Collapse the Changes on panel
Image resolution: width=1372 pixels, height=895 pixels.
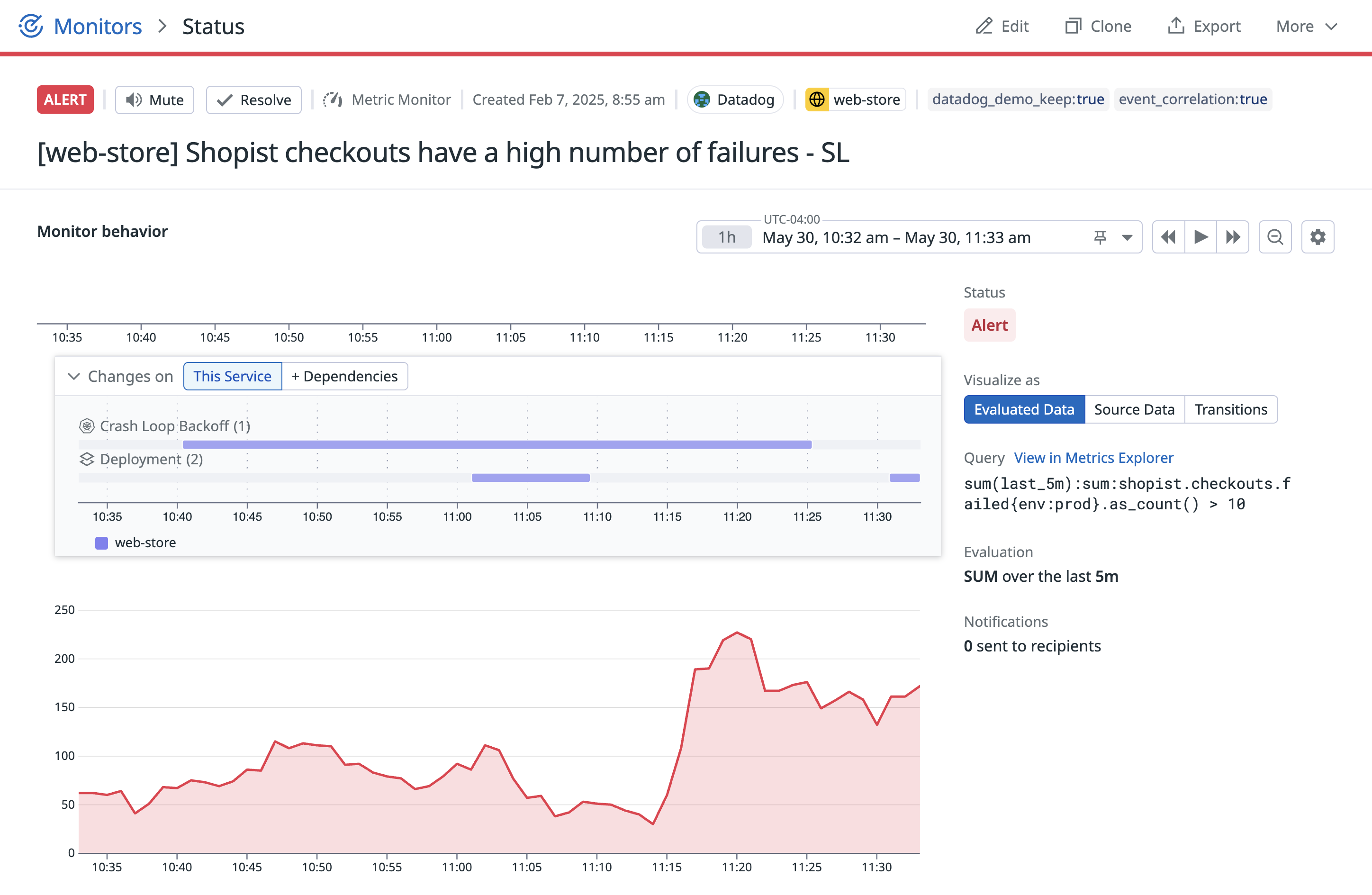(74, 377)
